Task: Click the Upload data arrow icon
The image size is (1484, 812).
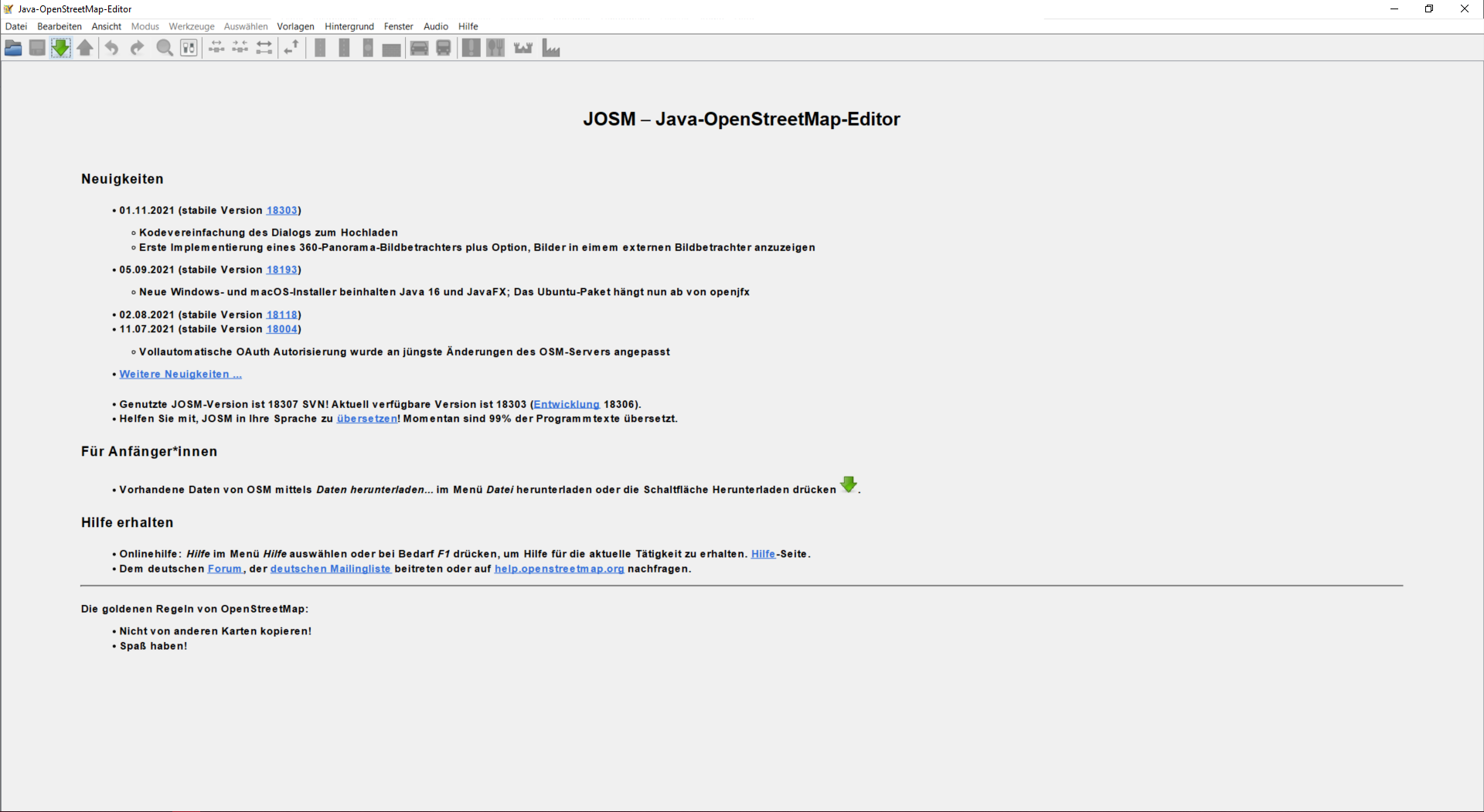Action: tap(85, 48)
